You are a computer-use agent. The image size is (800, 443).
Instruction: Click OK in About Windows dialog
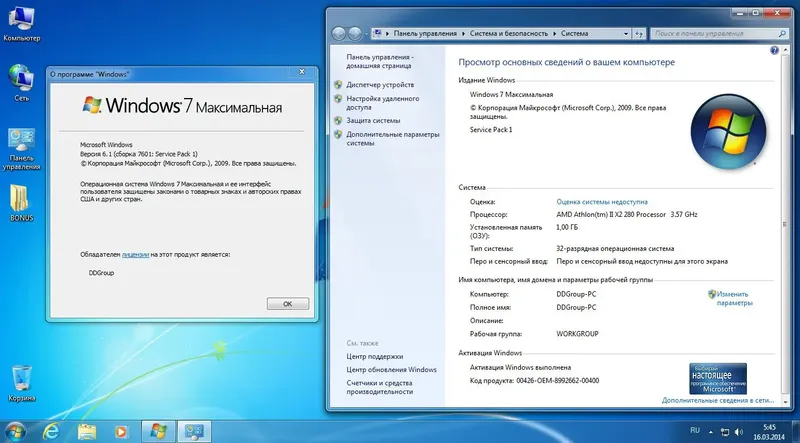tap(288, 304)
